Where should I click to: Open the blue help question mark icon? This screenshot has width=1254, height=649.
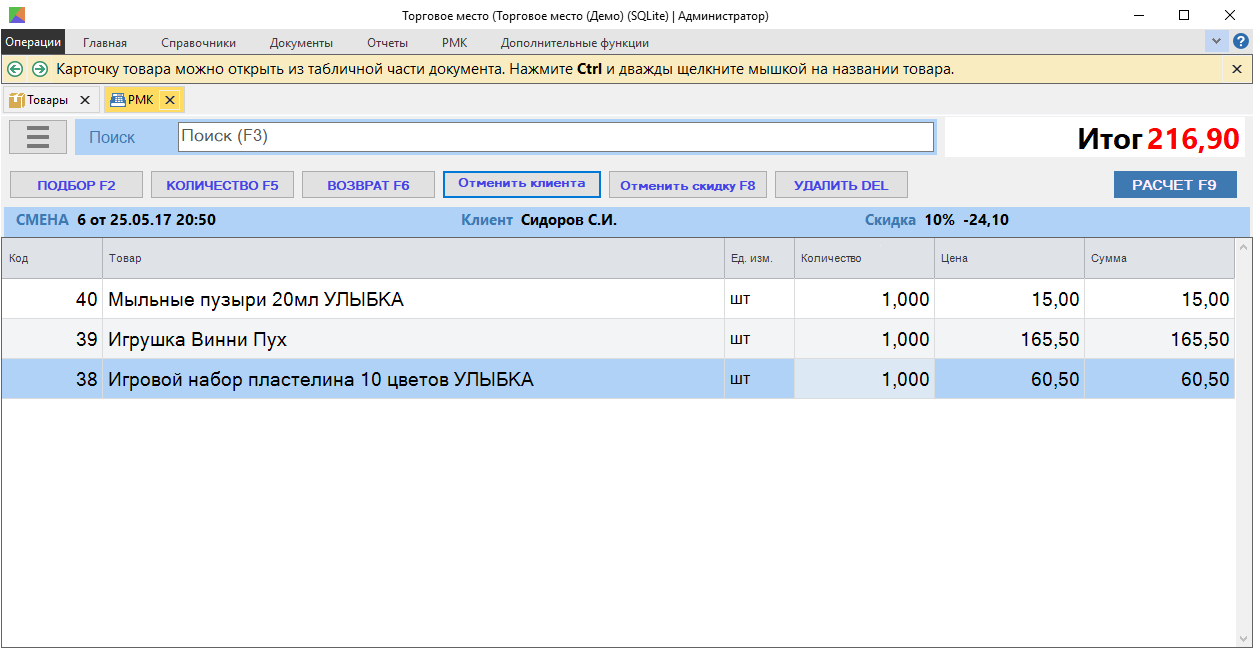pyautogui.click(x=1240, y=42)
